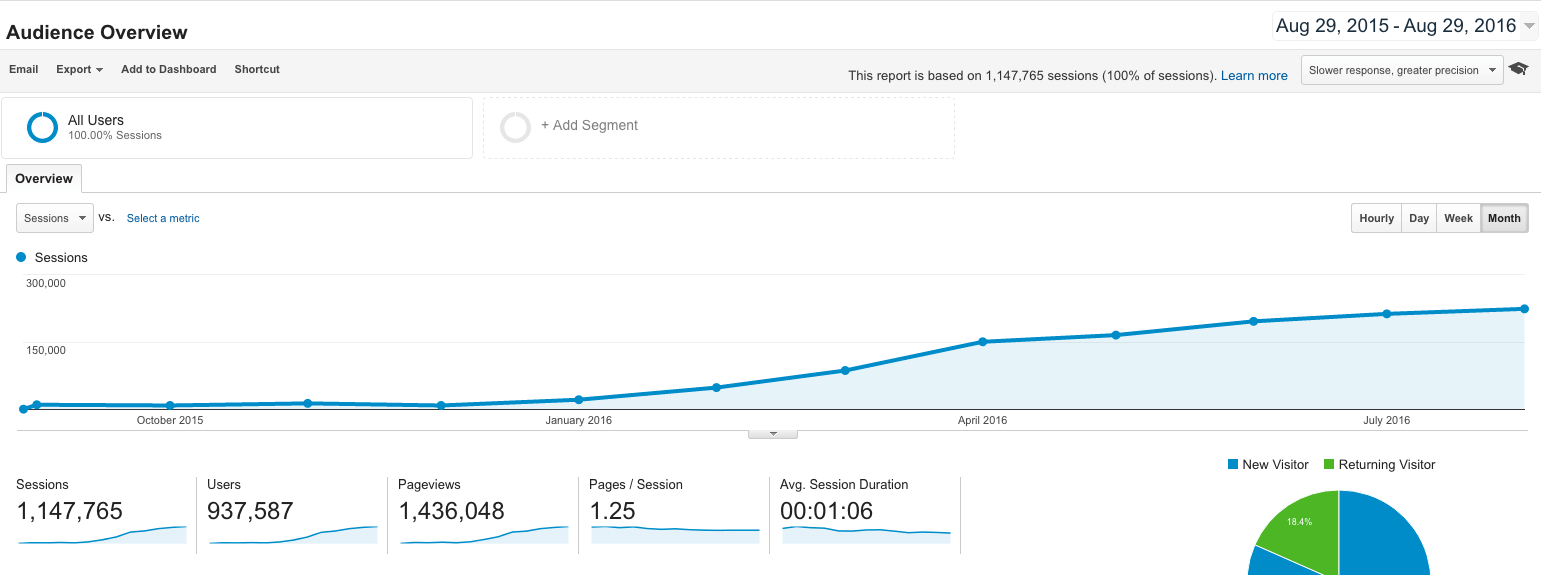Click the last data point on the chart
This screenshot has width=1541, height=575.
point(1524,309)
